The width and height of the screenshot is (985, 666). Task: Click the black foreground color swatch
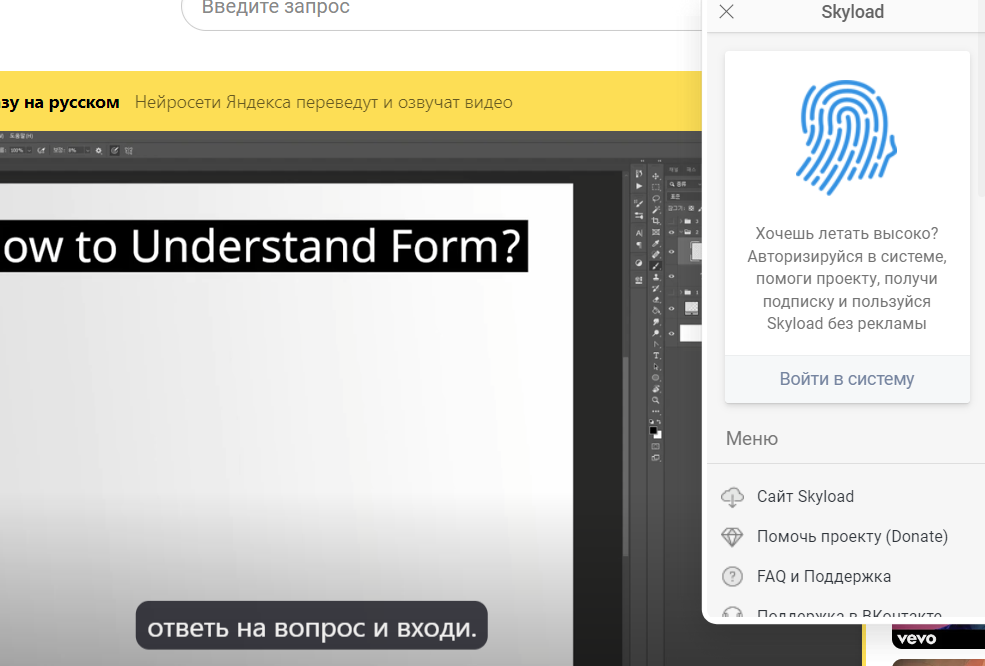[653, 430]
